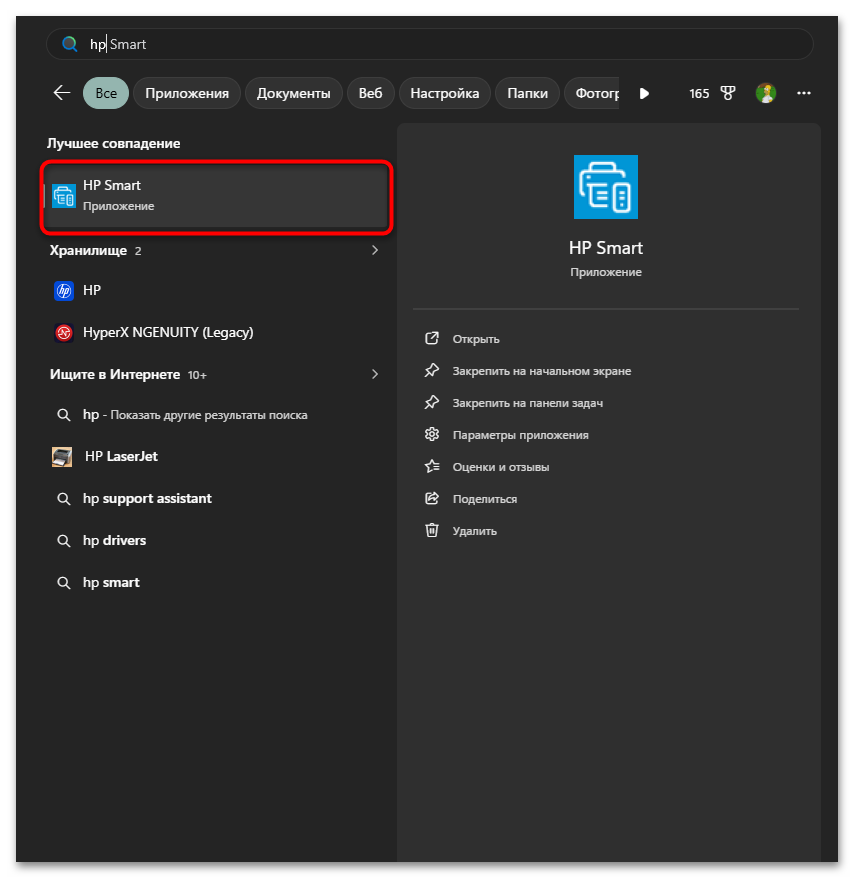Click the red HyperX NGENUITY icon

pos(64,333)
